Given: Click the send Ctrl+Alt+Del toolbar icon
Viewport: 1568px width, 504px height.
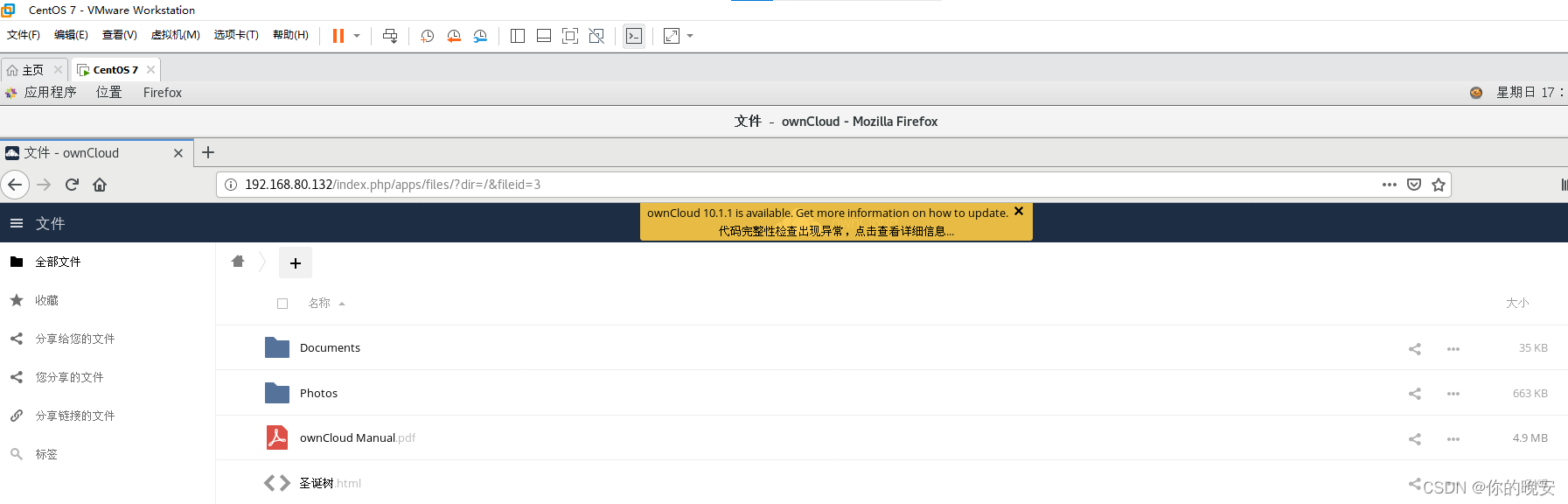Looking at the screenshot, I should coord(390,36).
